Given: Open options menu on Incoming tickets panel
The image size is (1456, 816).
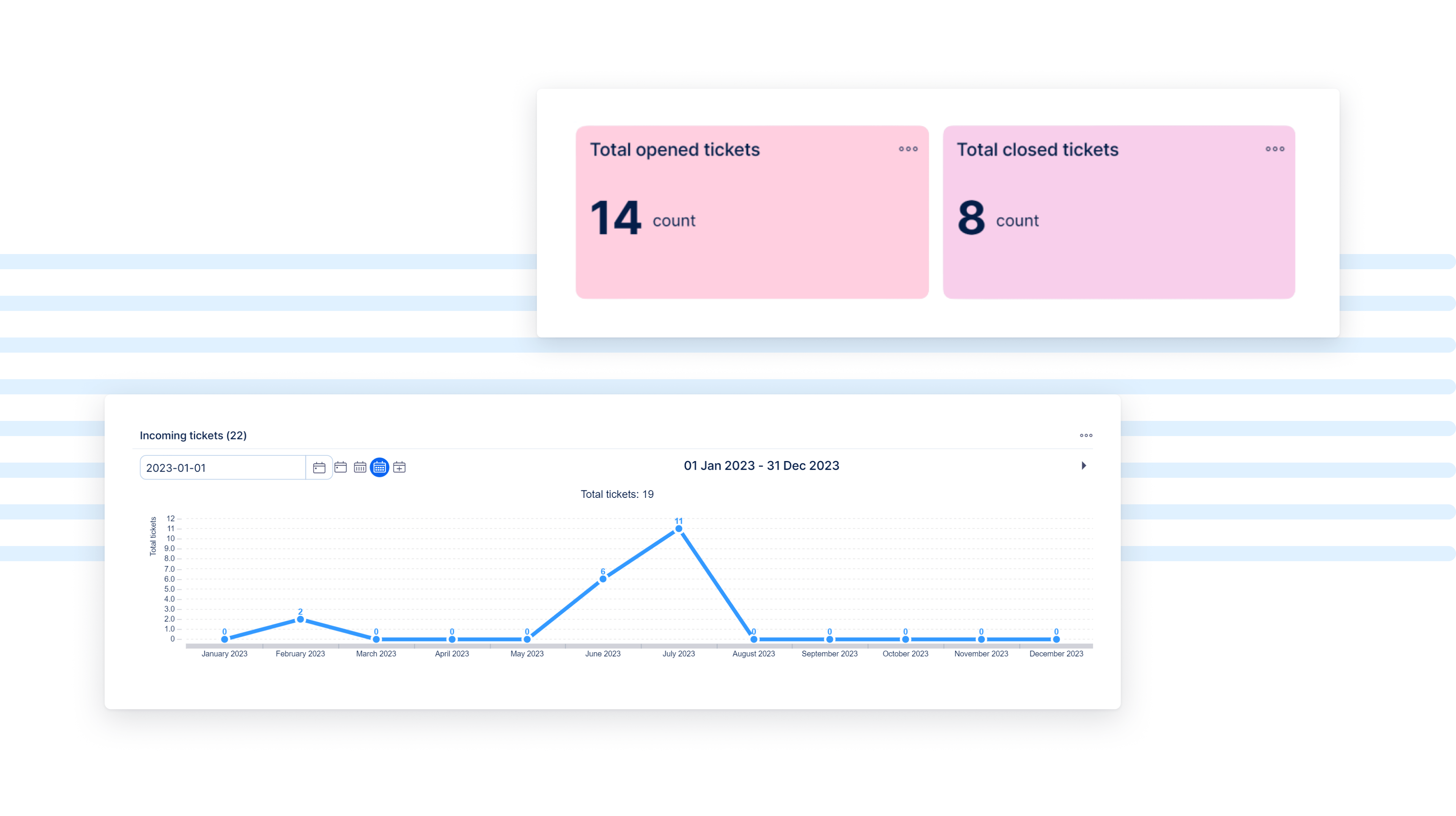Looking at the screenshot, I should pyautogui.click(x=1086, y=435).
